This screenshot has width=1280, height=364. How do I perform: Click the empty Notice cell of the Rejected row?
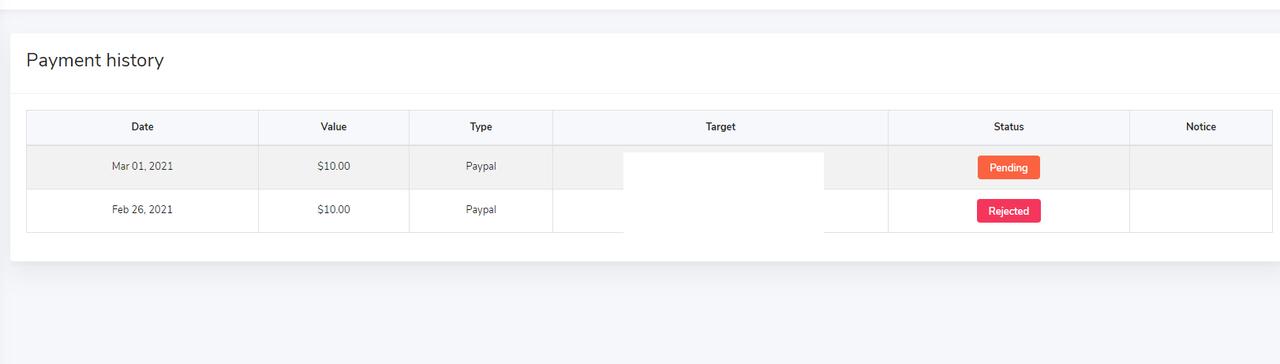(x=1201, y=211)
